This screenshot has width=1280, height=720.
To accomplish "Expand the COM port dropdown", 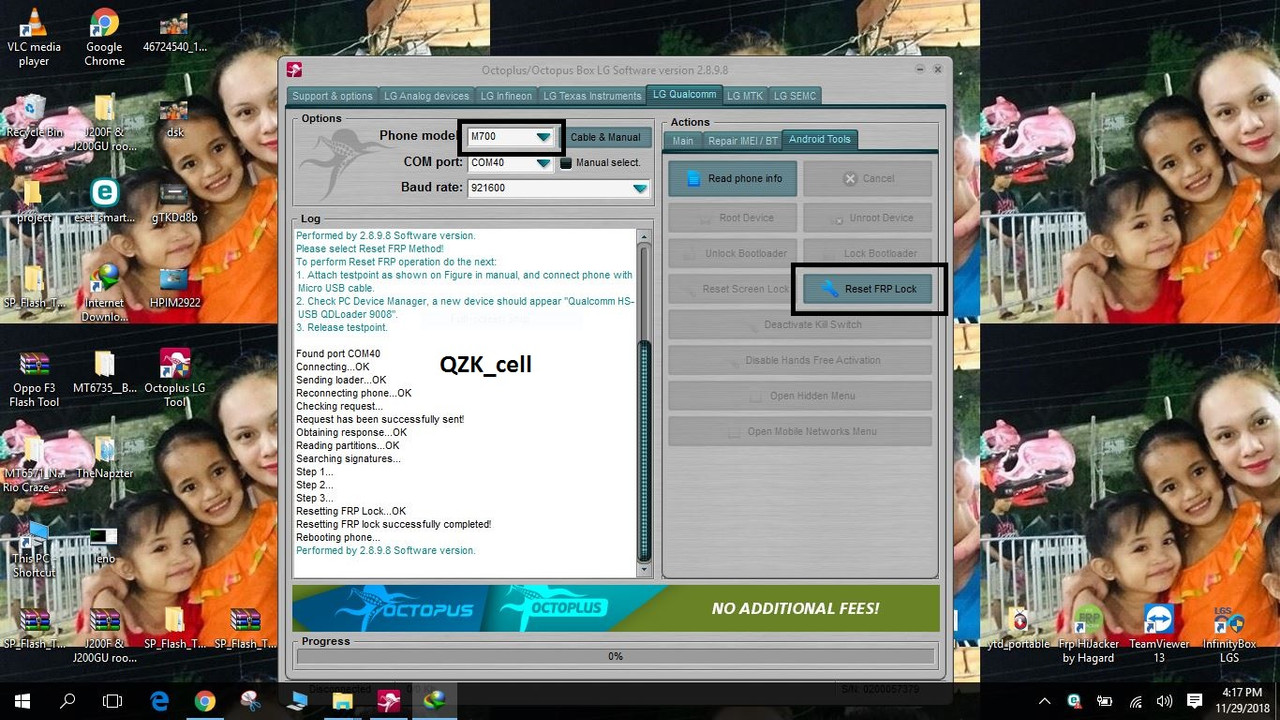I will pyautogui.click(x=542, y=163).
